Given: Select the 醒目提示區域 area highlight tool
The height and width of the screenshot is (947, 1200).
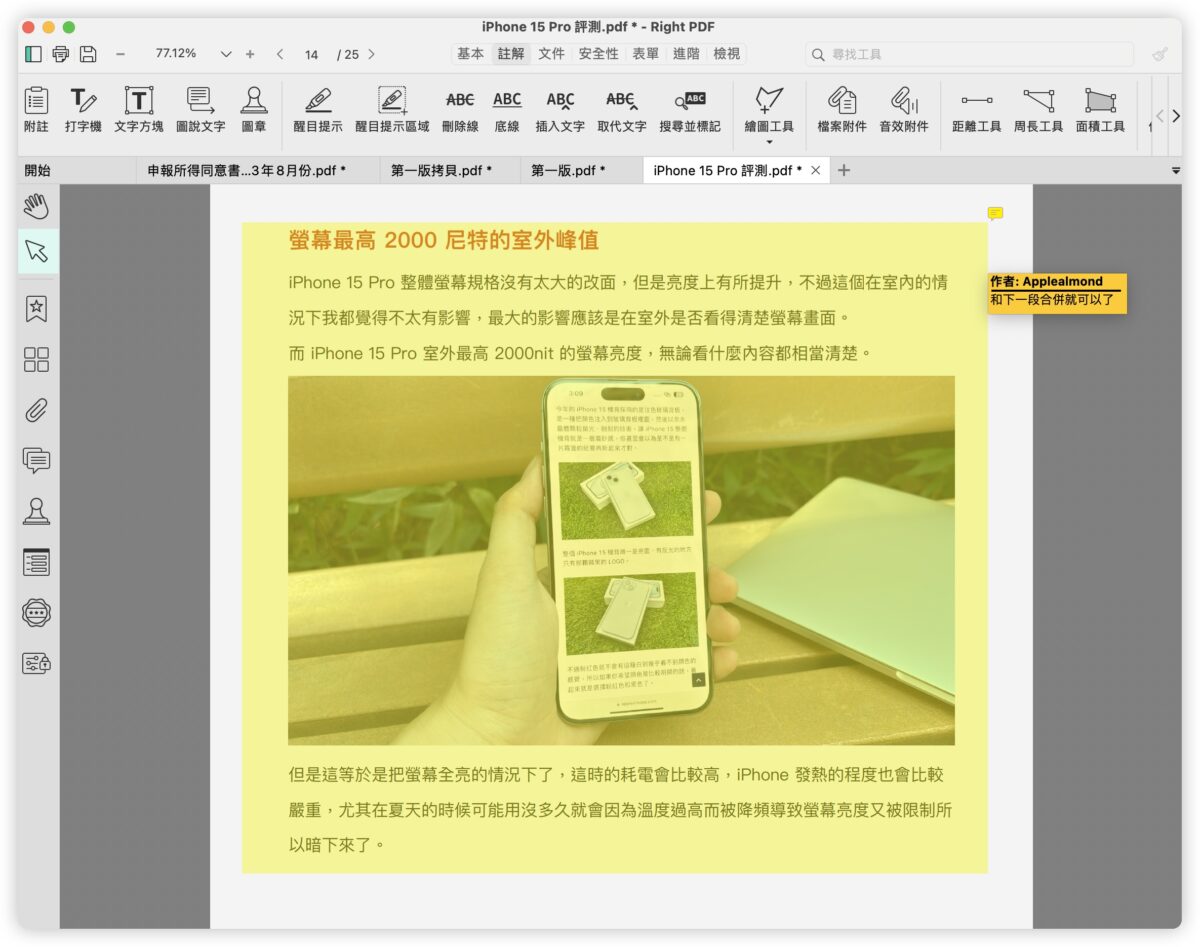Looking at the screenshot, I should point(392,109).
